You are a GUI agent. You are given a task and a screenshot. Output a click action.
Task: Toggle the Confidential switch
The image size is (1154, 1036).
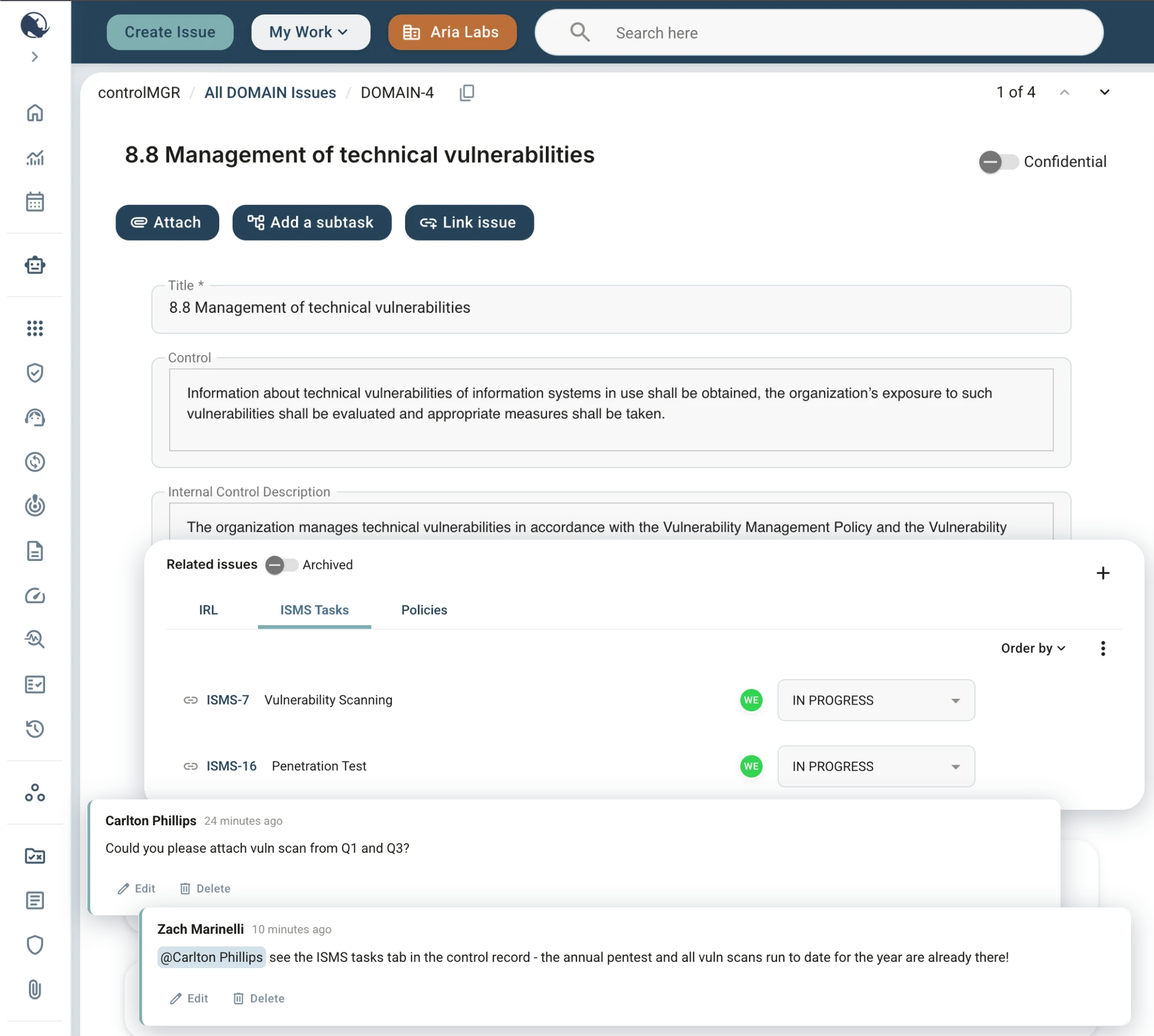(x=998, y=162)
